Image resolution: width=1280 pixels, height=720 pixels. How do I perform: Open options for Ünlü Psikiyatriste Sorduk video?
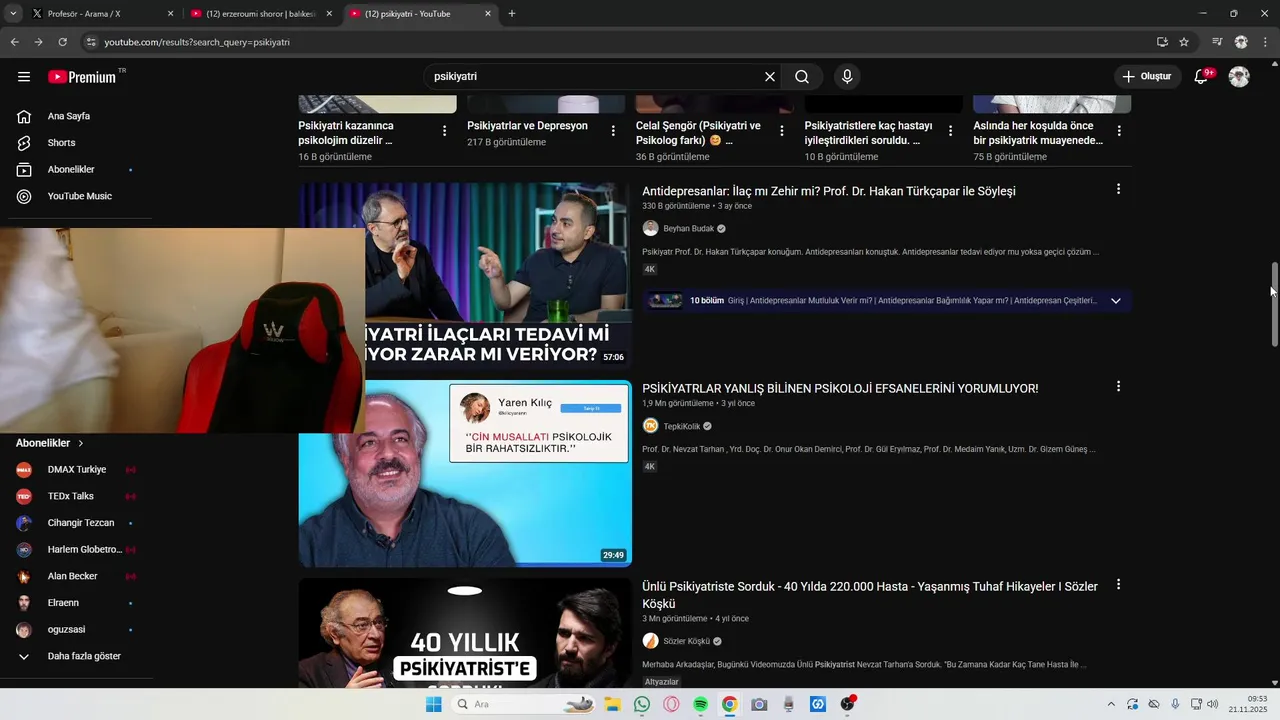tap(1118, 584)
